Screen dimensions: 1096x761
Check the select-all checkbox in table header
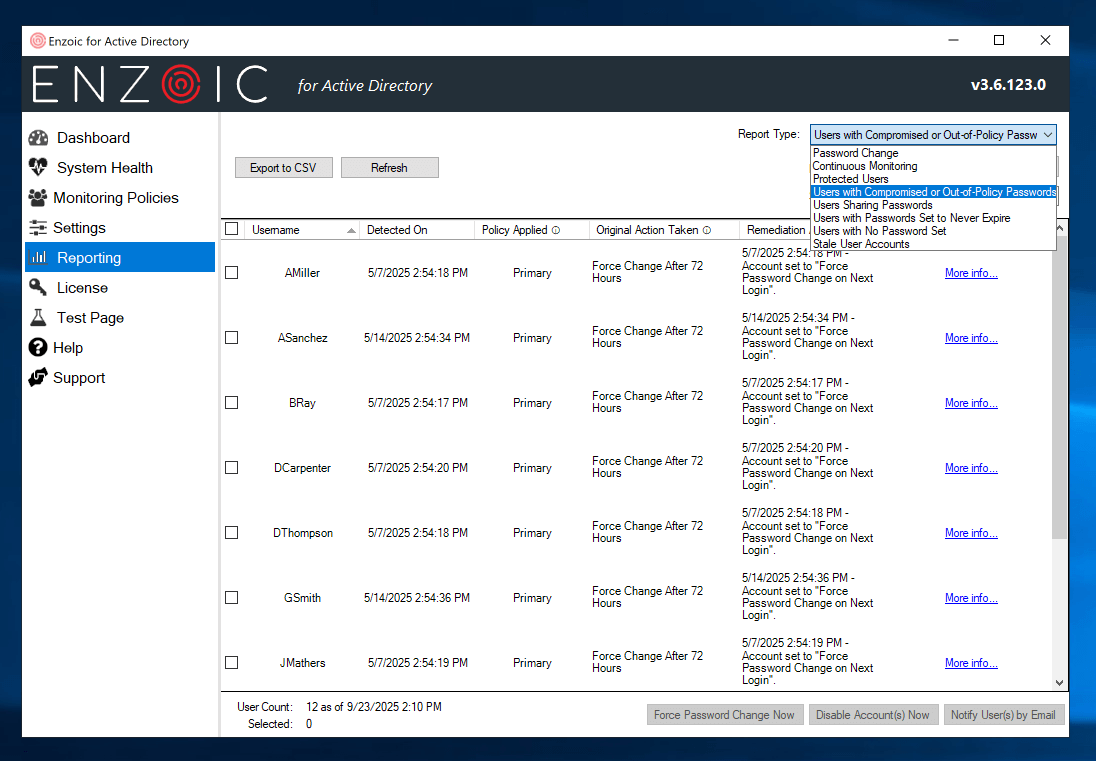tap(232, 229)
